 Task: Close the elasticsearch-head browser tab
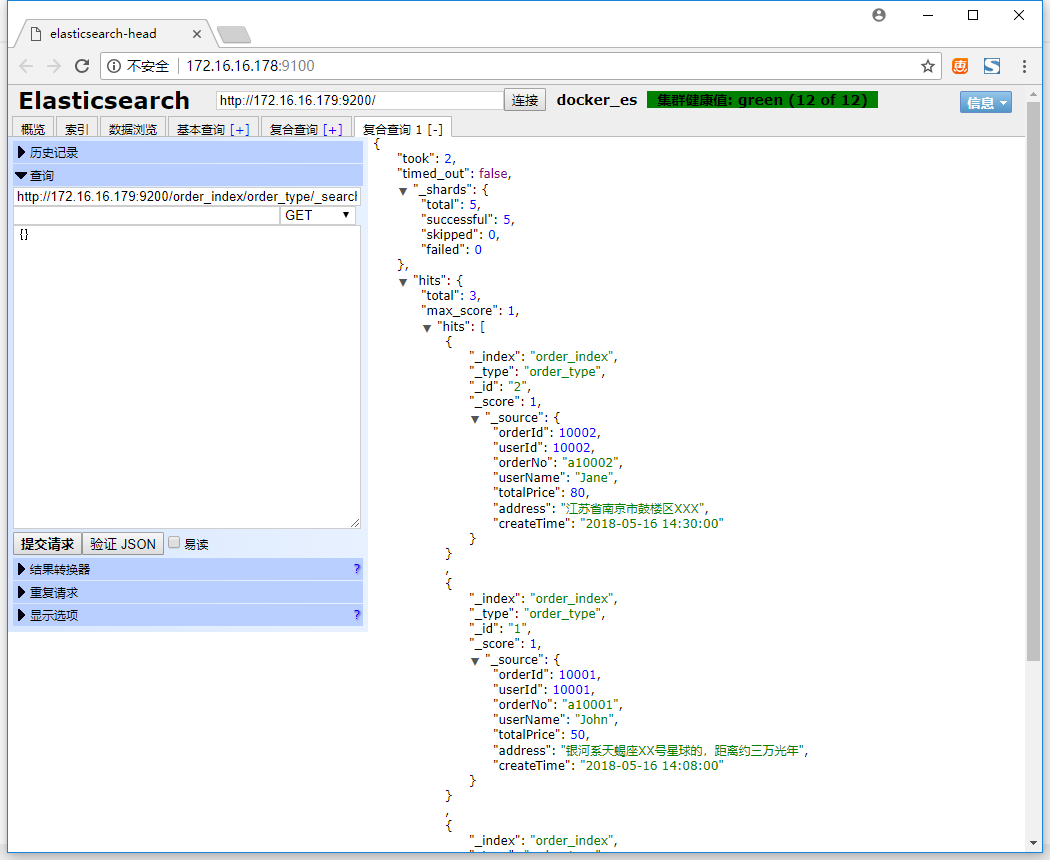point(197,33)
